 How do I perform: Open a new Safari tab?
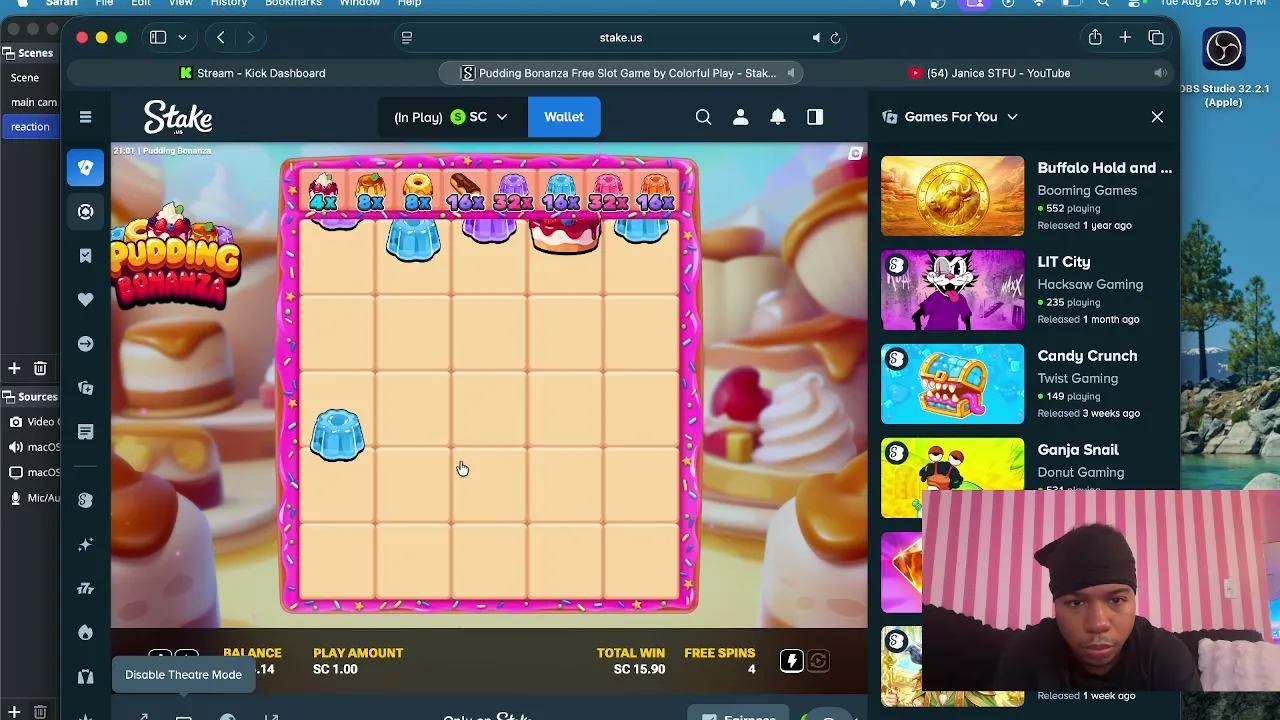click(x=1125, y=38)
